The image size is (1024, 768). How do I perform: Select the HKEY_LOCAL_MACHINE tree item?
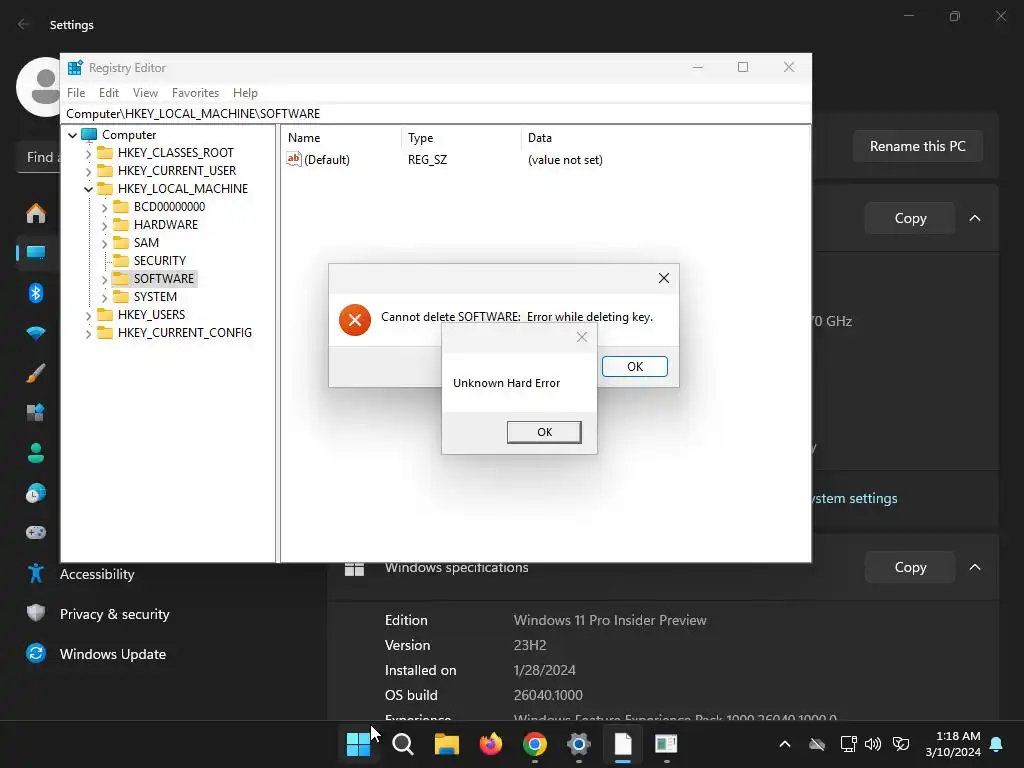point(183,189)
